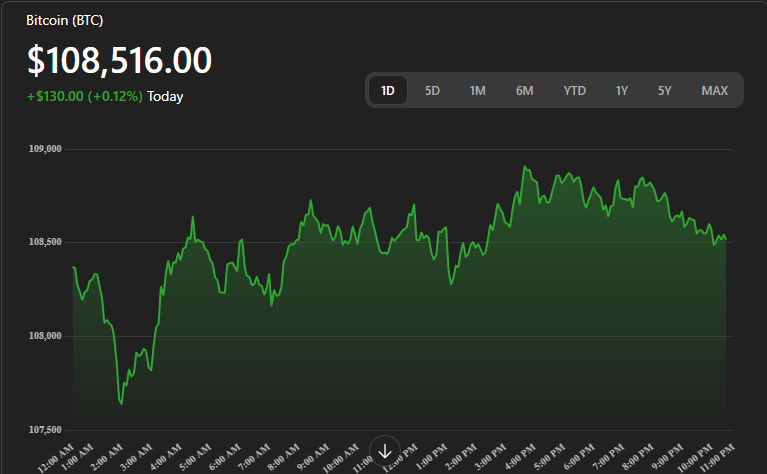Show the YTD price chart
The width and height of the screenshot is (767, 474).
[x=574, y=90]
